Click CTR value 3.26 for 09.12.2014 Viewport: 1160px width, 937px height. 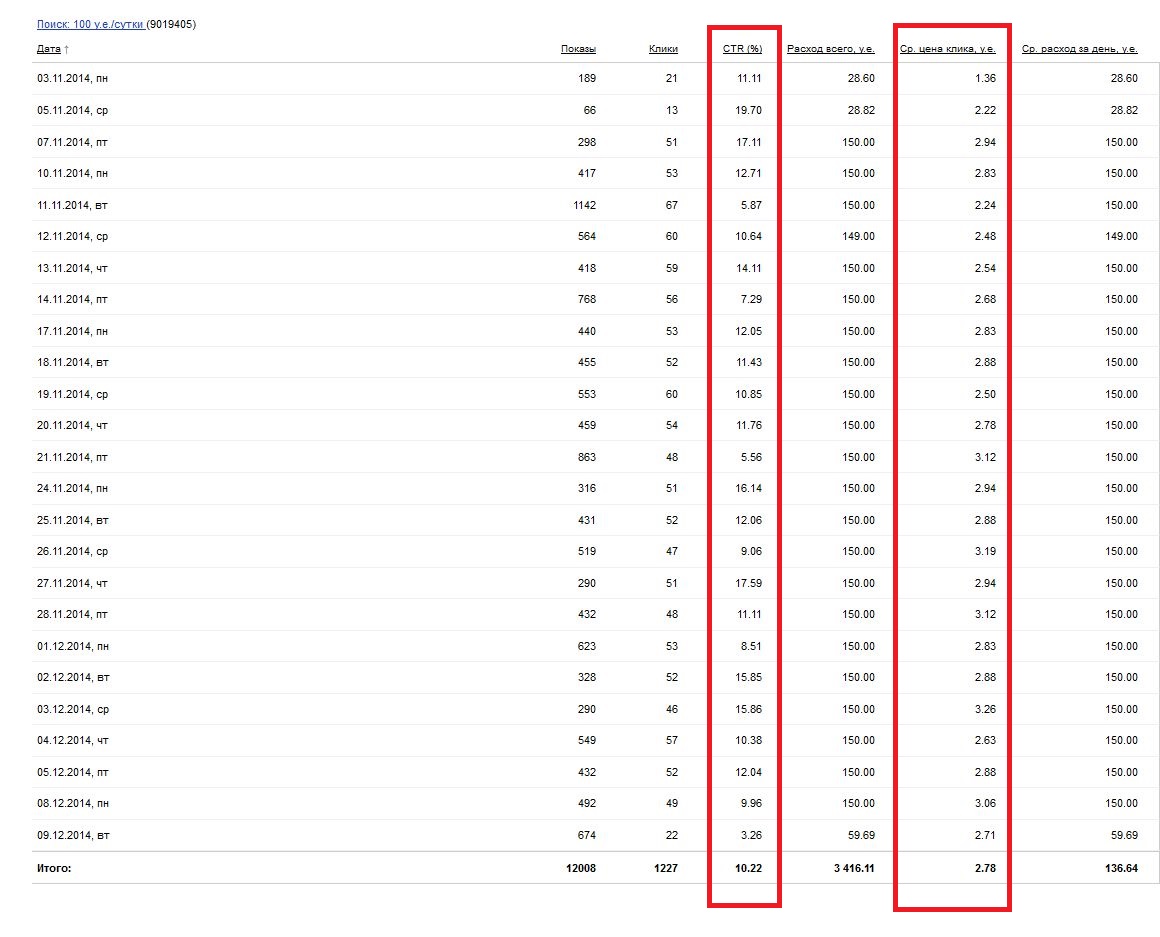pyautogui.click(x=751, y=835)
